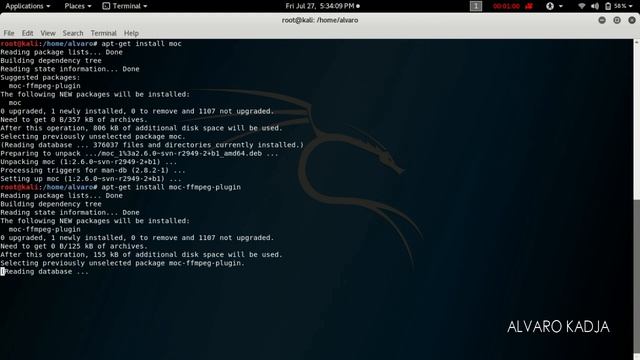Click the terminal vertical scrollbar thumb
The image size is (640, 360).
(x=637, y=276)
